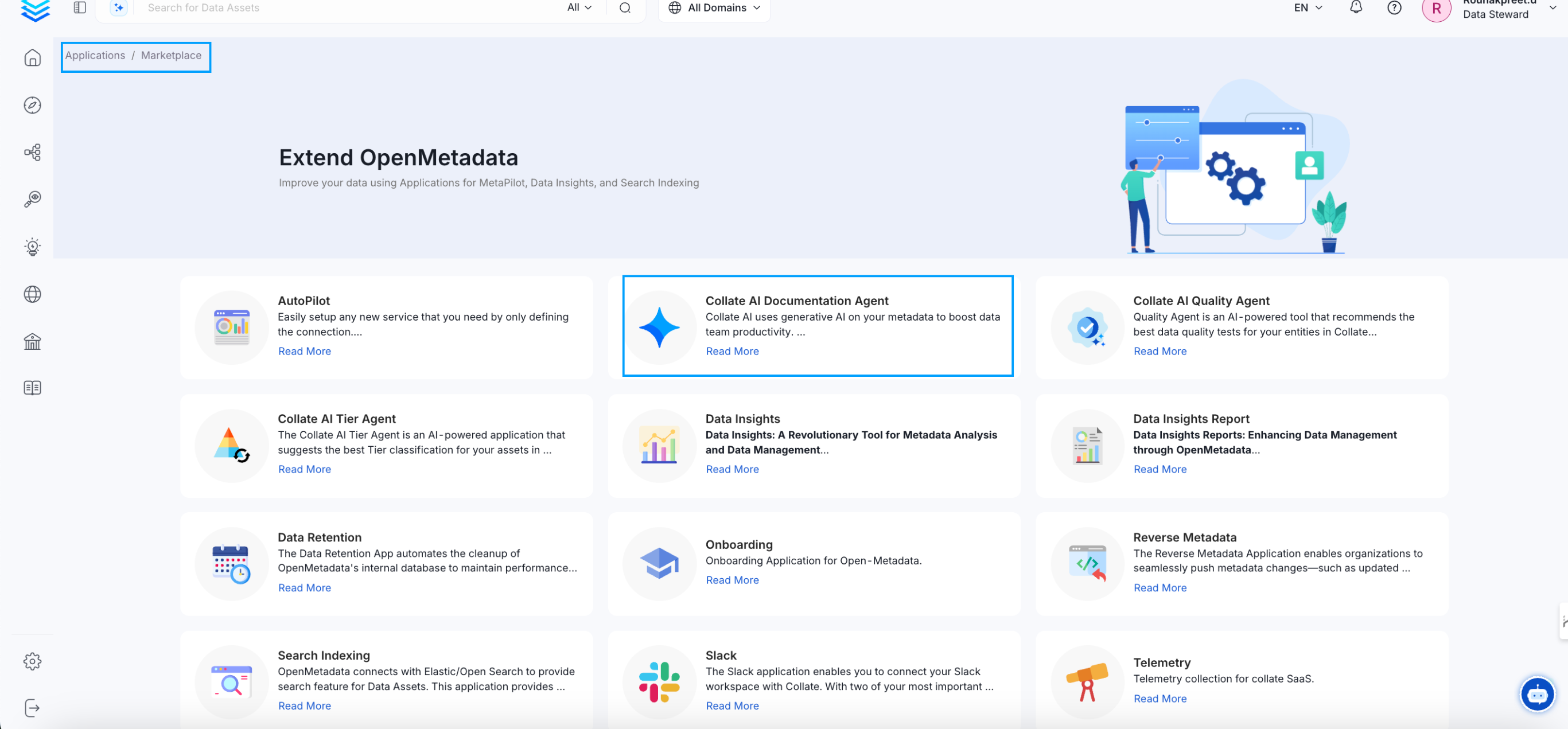
Task: Open the Lineage sidebar icon
Action: (x=32, y=152)
